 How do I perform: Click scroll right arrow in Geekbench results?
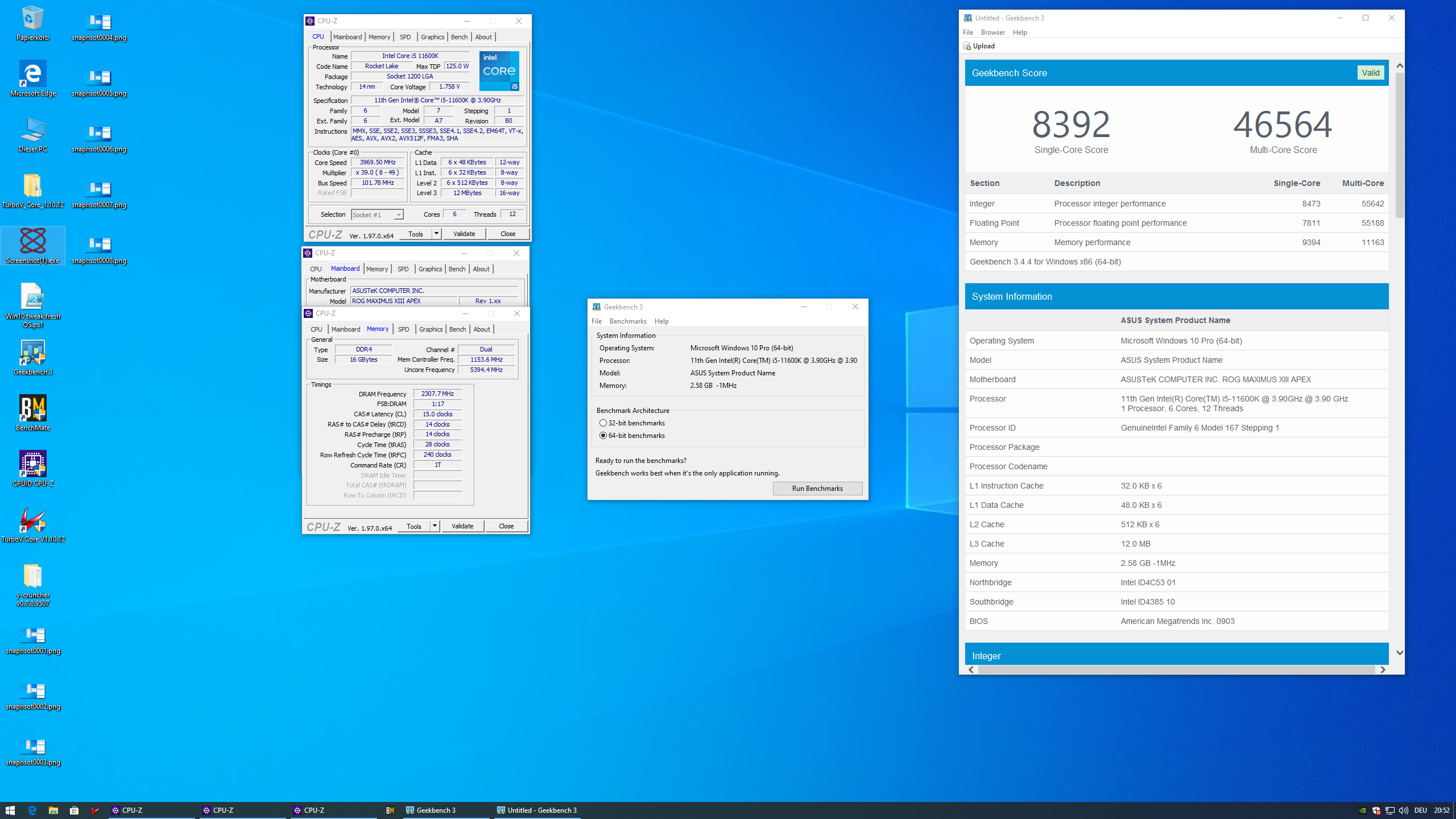(1383, 670)
